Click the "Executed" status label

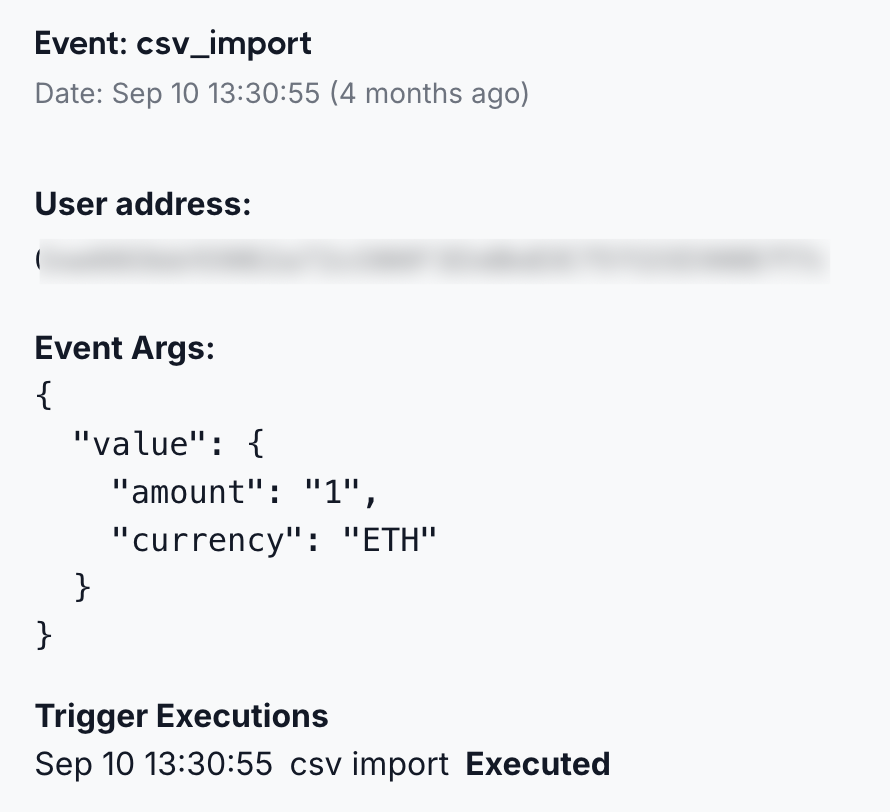click(x=538, y=764)
